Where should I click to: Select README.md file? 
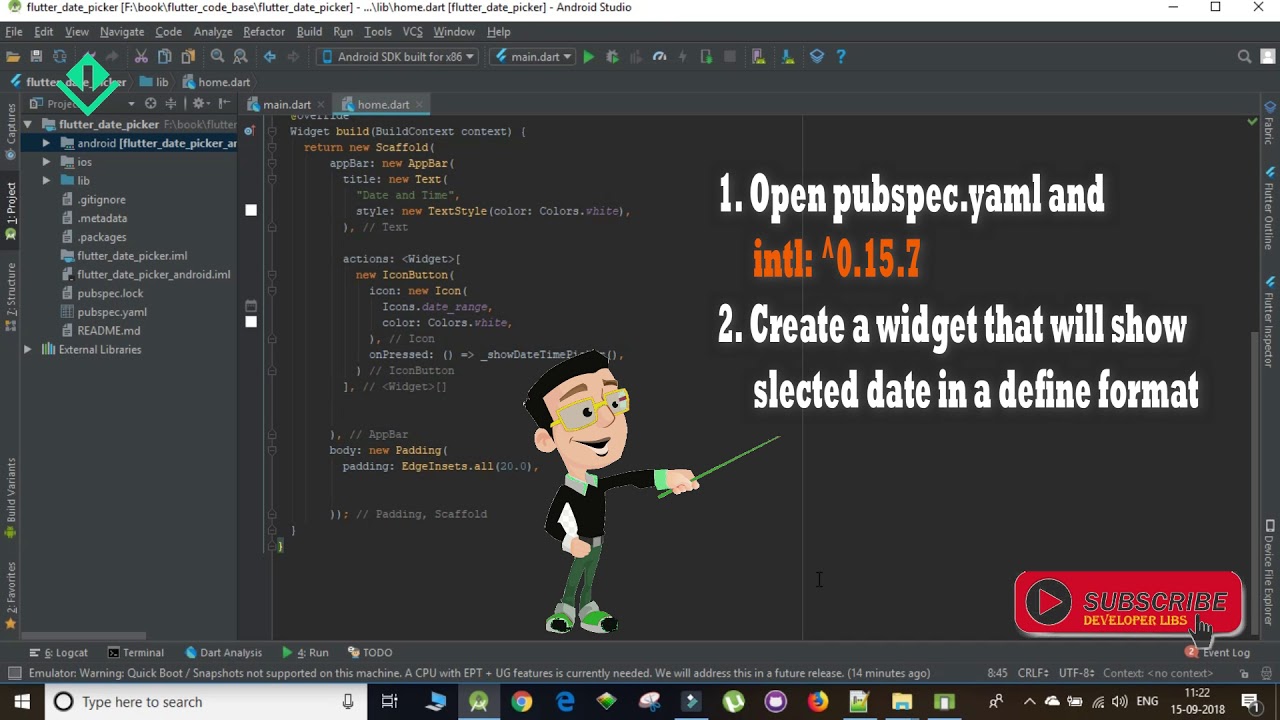108,331
